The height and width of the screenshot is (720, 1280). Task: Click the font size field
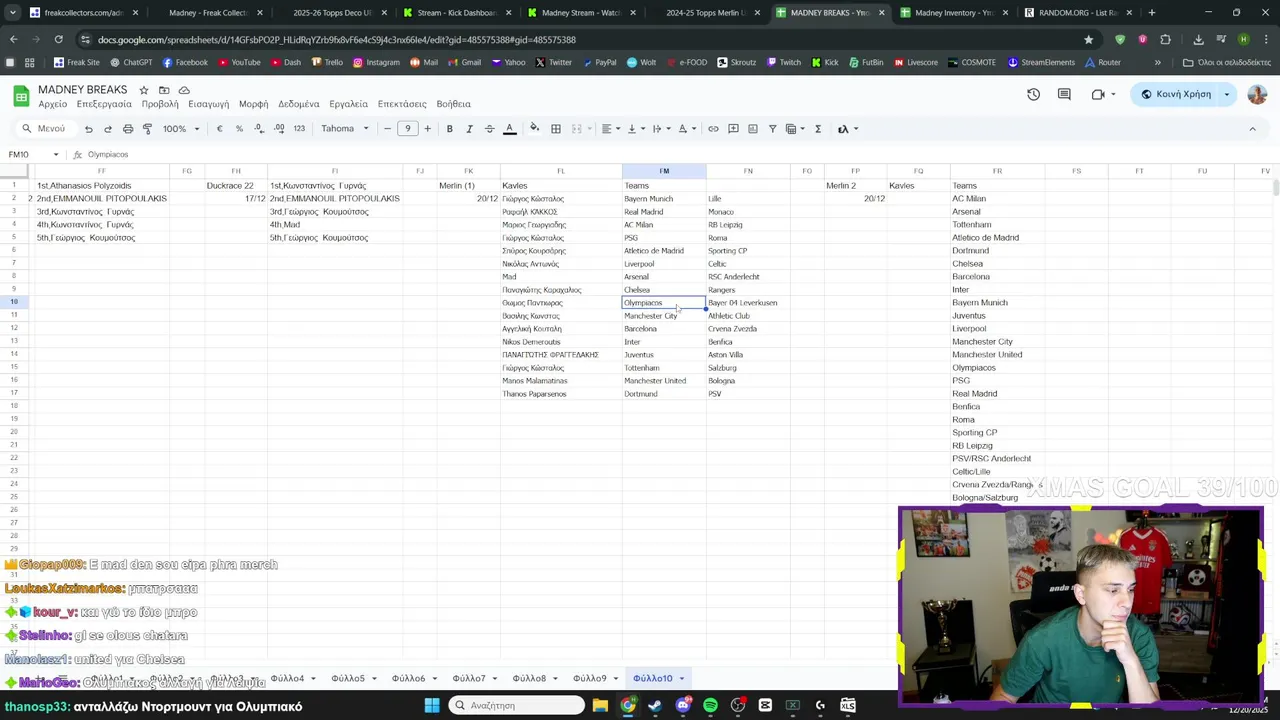click(407, 129)
